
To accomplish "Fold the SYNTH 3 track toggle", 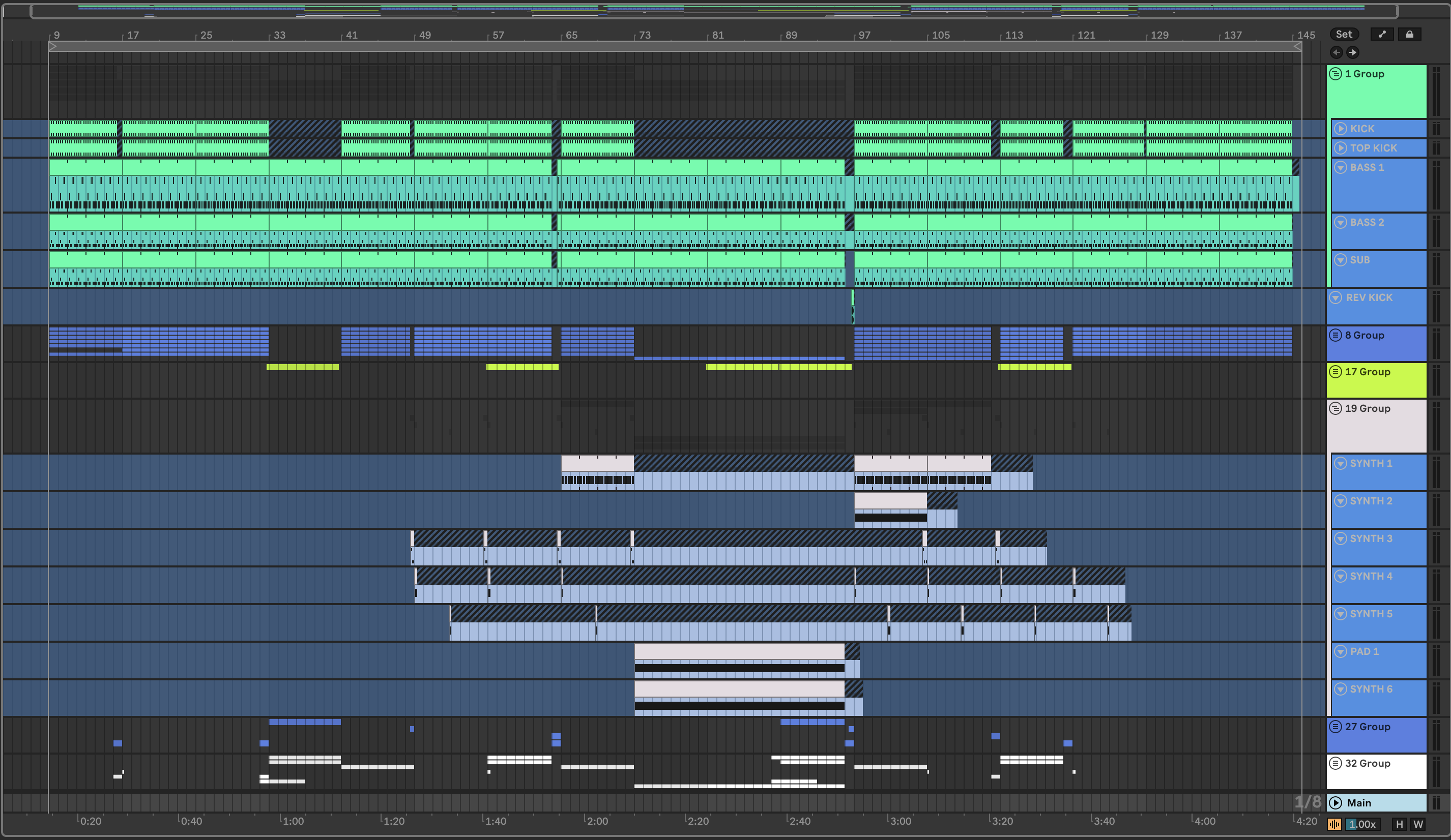I will [1341, 538].
